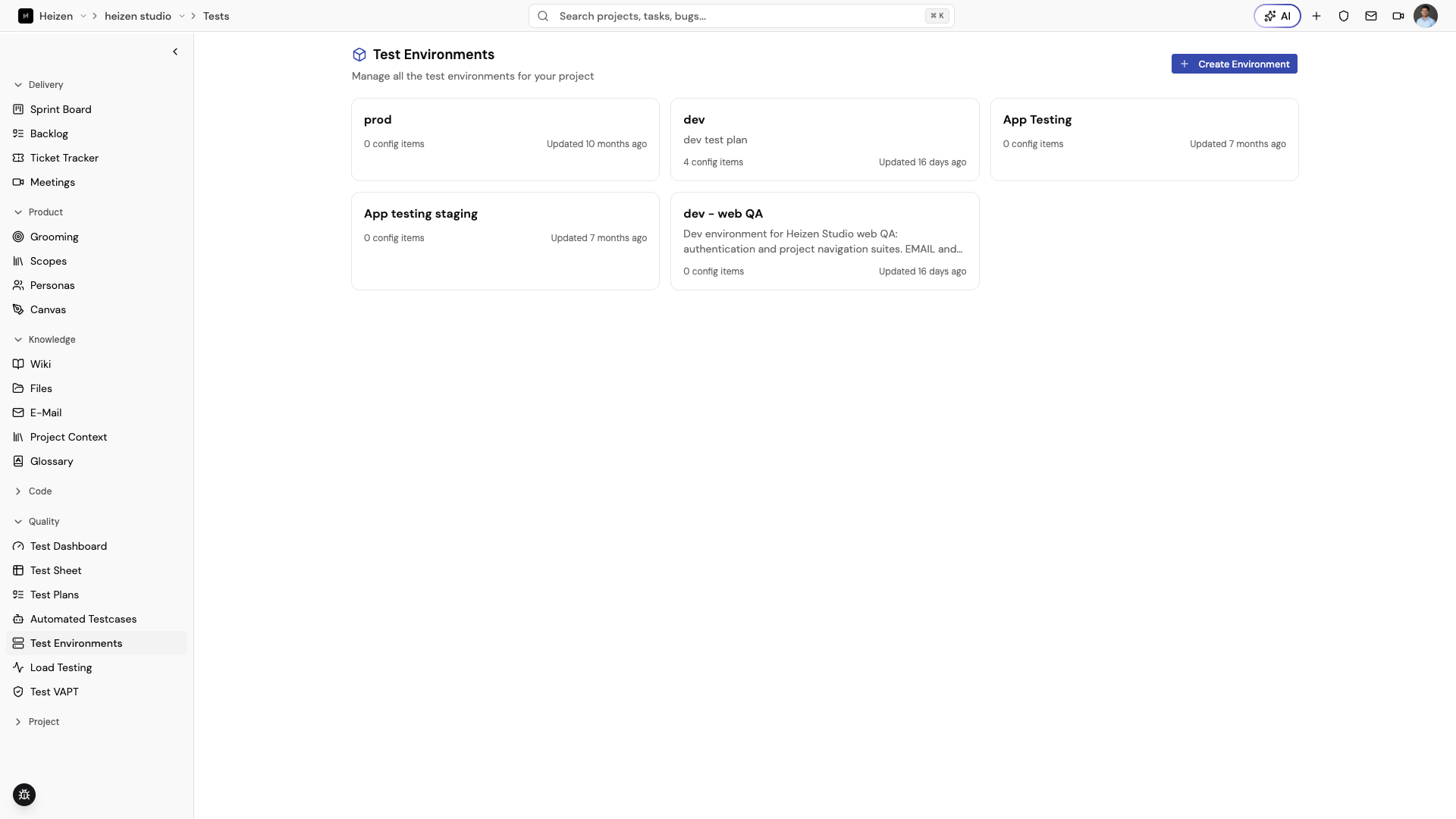Image resolution: width=1456 pixels, height=819 pixels.
Task: Collapse the Delivery section
Action: click(x=38, y=85)
